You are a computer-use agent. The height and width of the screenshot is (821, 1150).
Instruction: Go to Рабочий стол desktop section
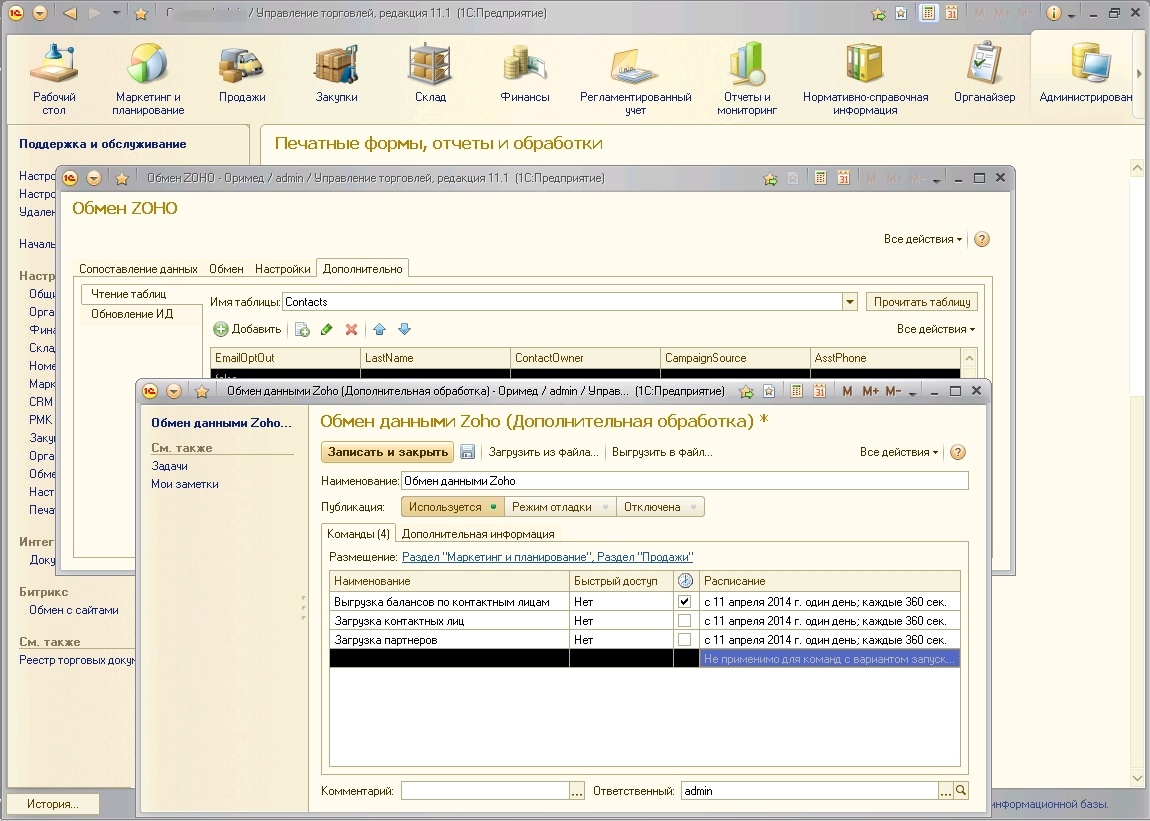point(54,79)
